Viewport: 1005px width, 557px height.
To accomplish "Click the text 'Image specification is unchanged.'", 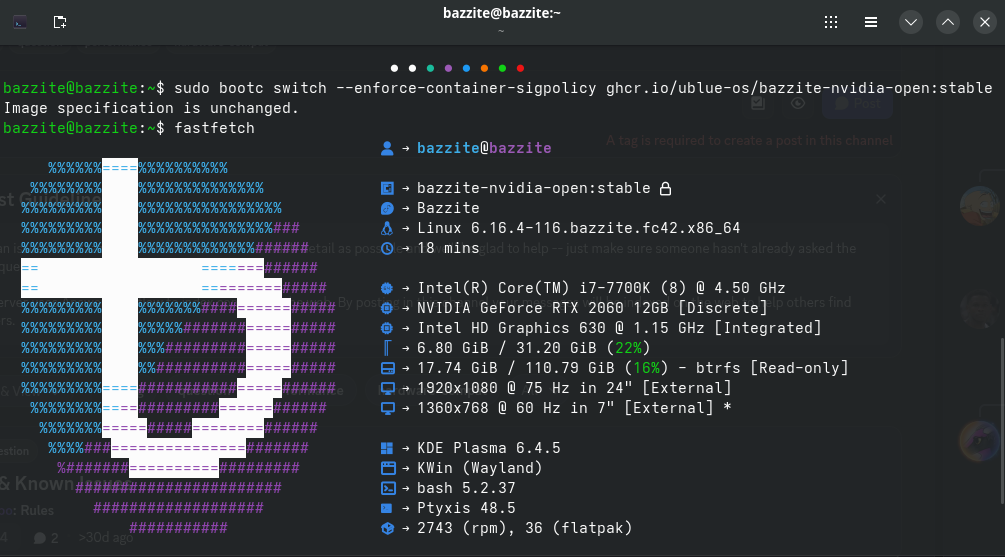I will tap(151, 108).
